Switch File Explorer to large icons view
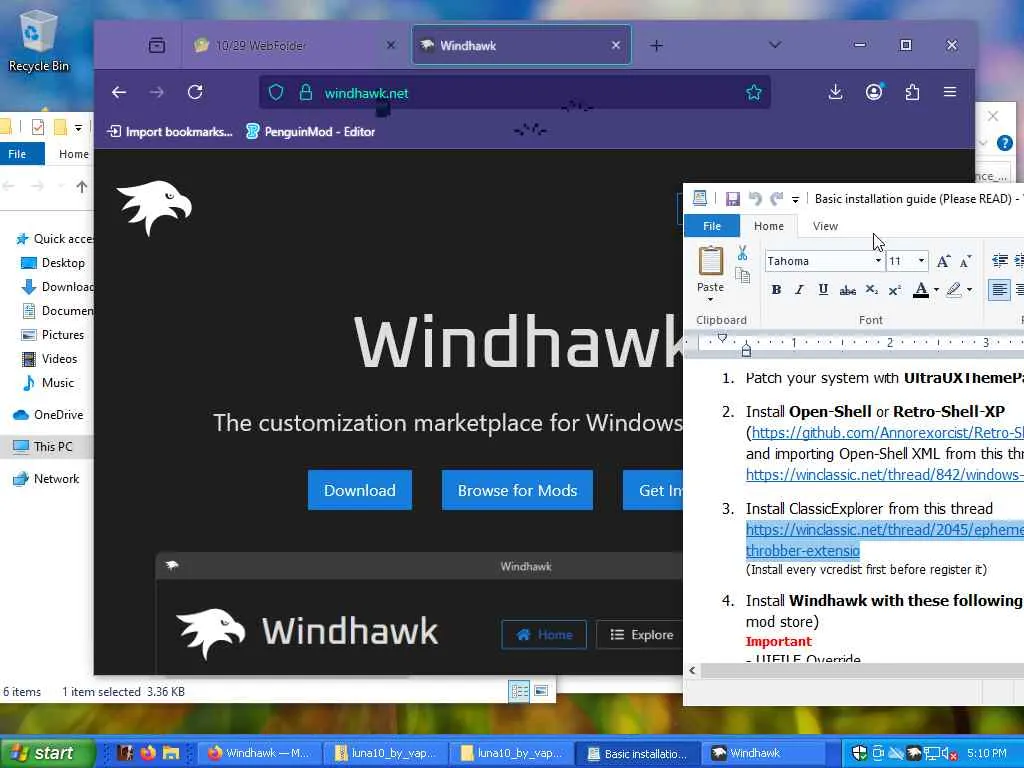The width and height of the screenshot is (1024, 768). (x=541, y=691)
